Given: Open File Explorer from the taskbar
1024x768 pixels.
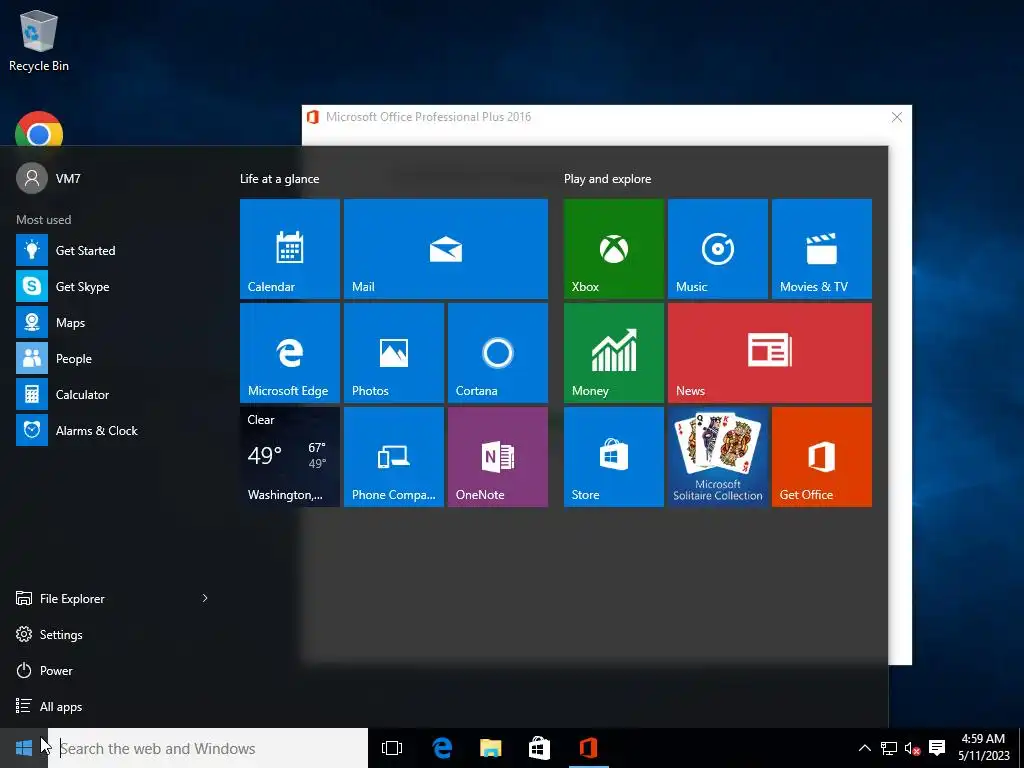Looking at the screenshot, I should (490, 748).
